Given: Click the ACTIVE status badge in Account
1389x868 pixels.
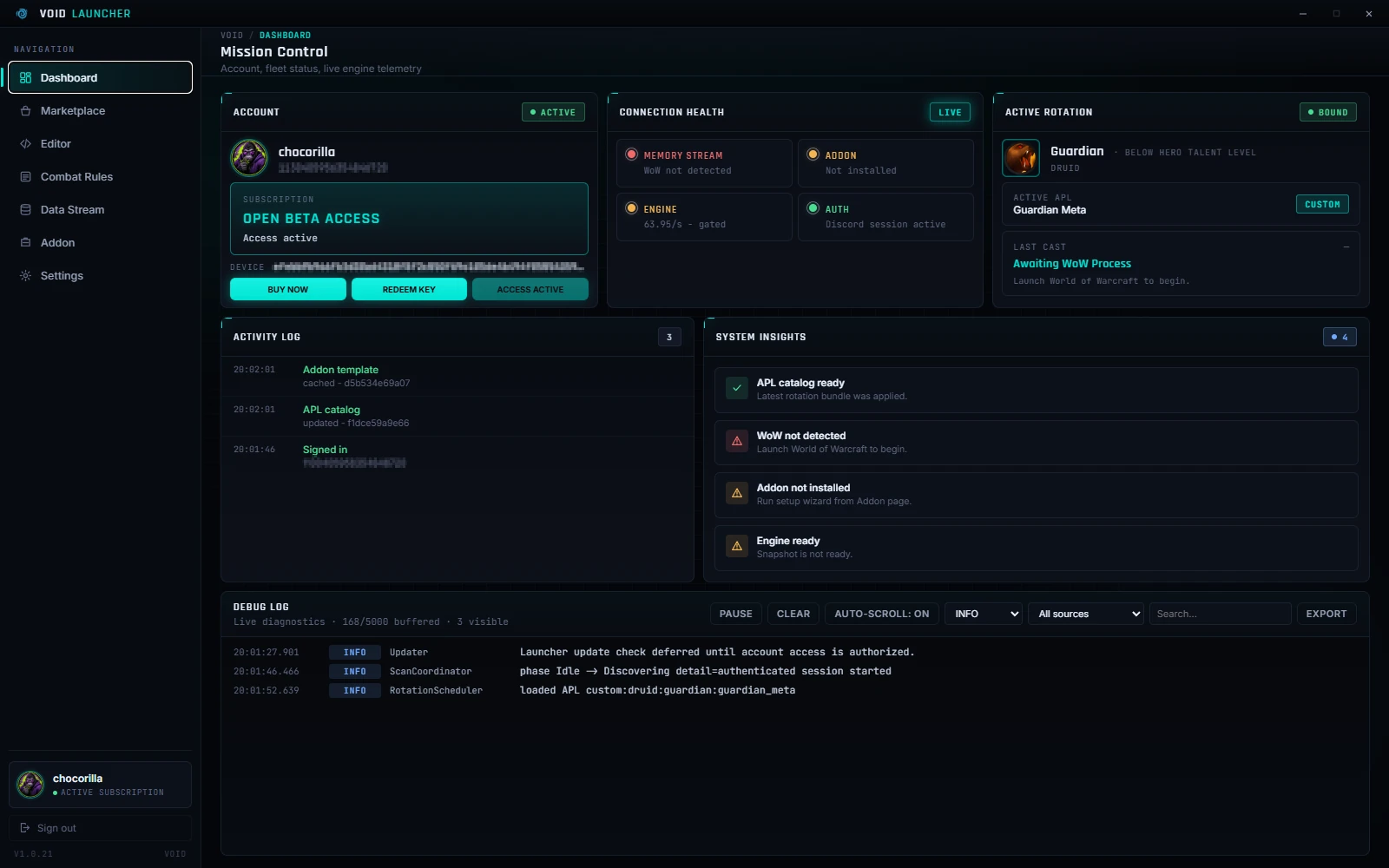Looking at the screenshot, I should coord(553,112).
